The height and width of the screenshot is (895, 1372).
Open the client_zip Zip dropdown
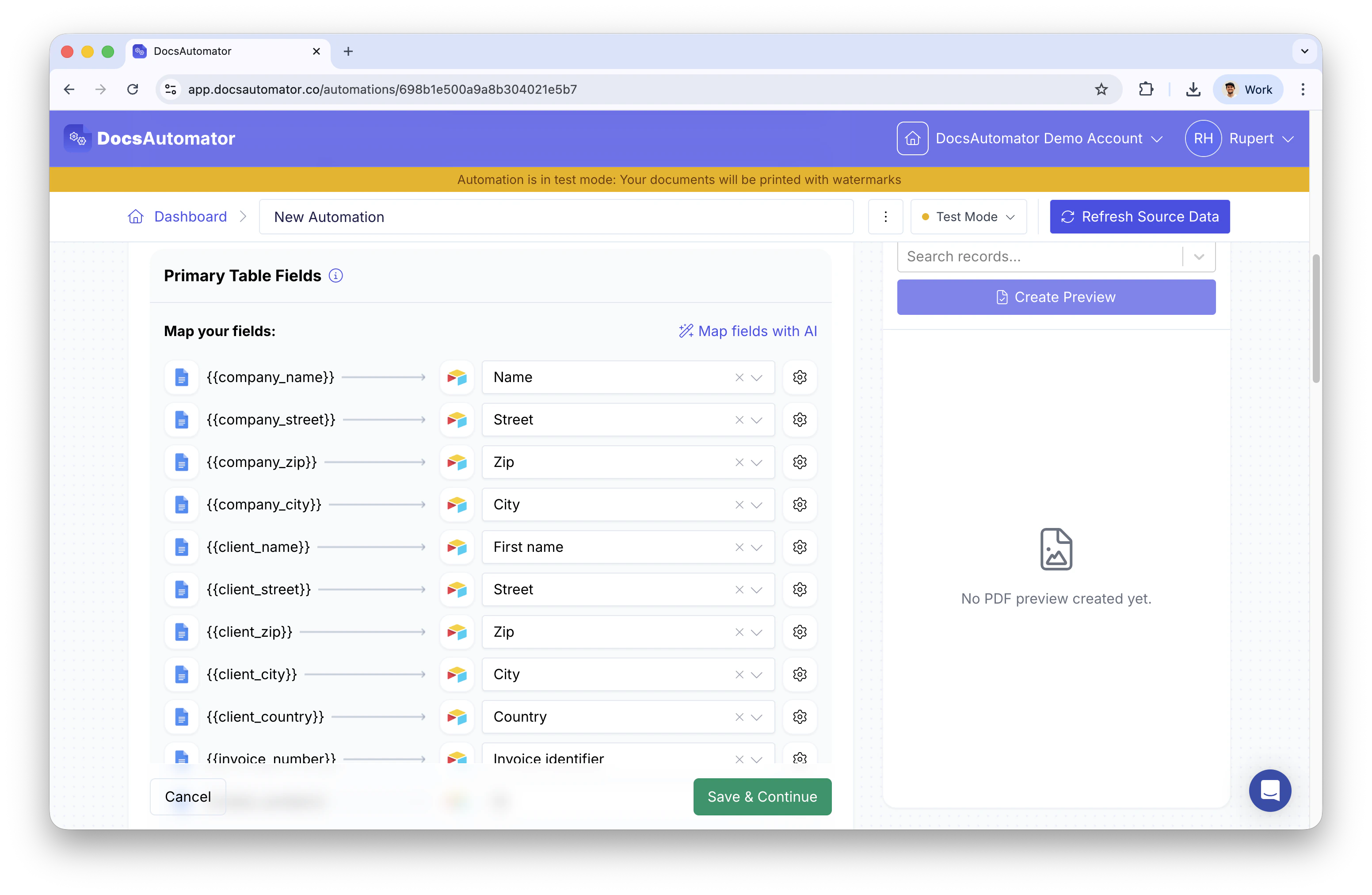[x=756, y=632]
